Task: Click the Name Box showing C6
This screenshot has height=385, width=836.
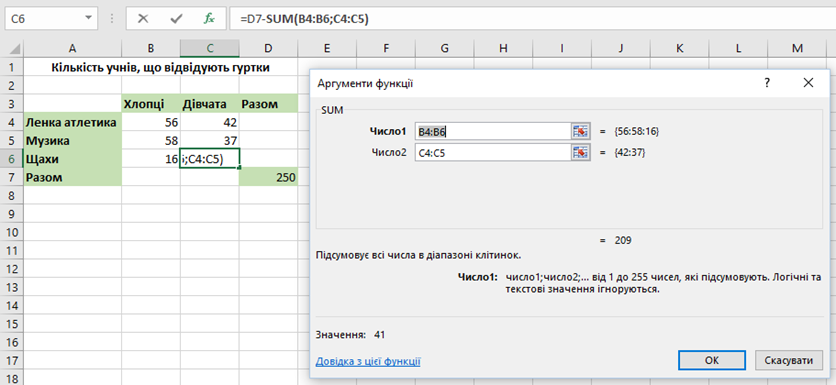Action: pyautogui.click(x=45, y=19)
